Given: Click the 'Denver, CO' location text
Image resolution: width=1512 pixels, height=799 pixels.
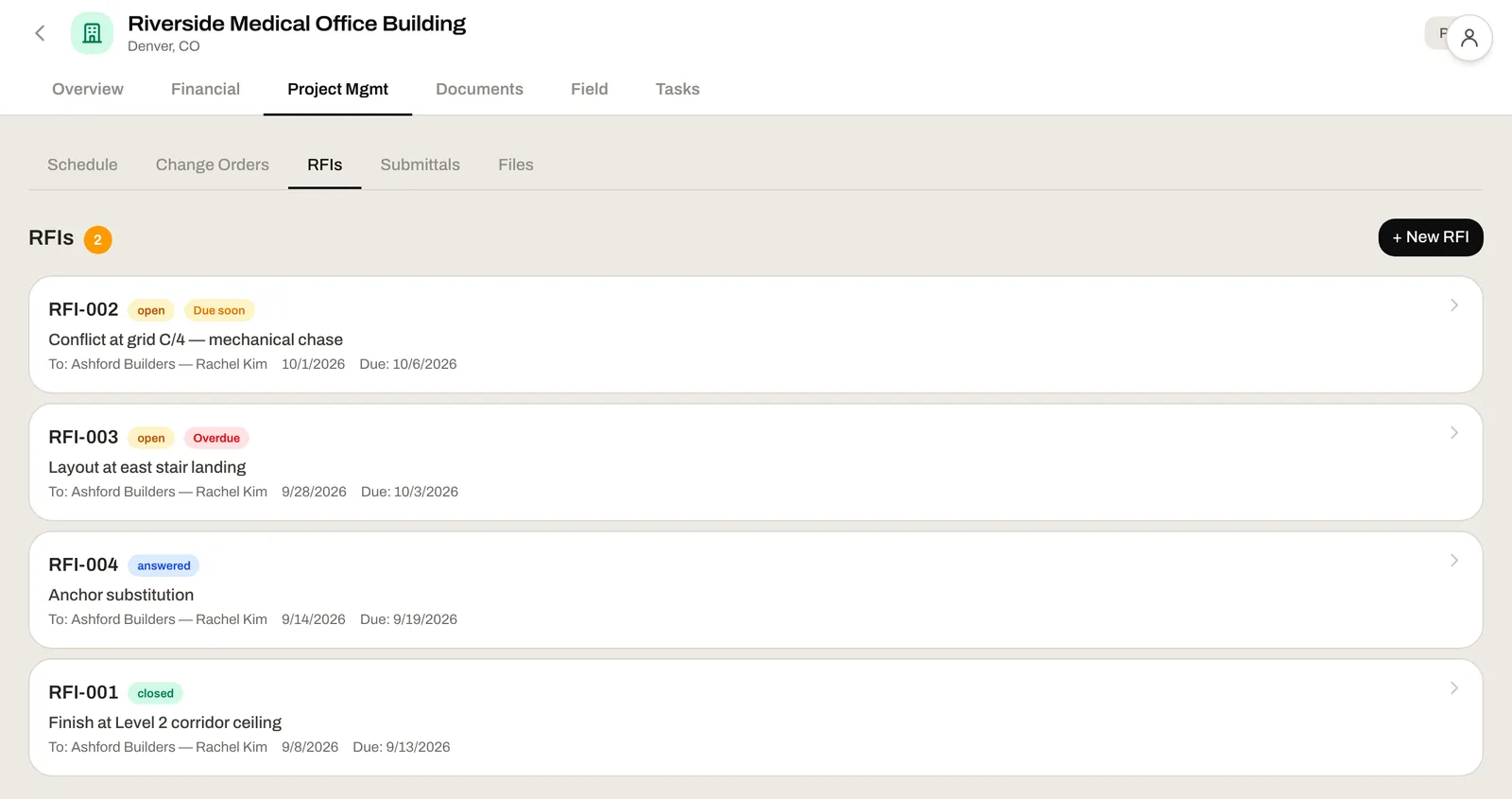Looking at the screenshot, I should click(x=163, y=46).
